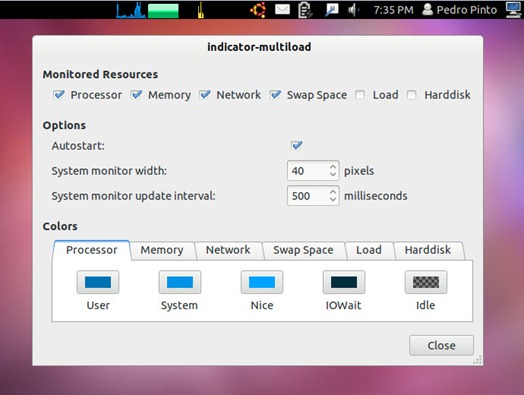Viewport: 524px width, 395px height.
Task: Open the Ubuntu logo indicator in panel
Action: pos(258,10)
